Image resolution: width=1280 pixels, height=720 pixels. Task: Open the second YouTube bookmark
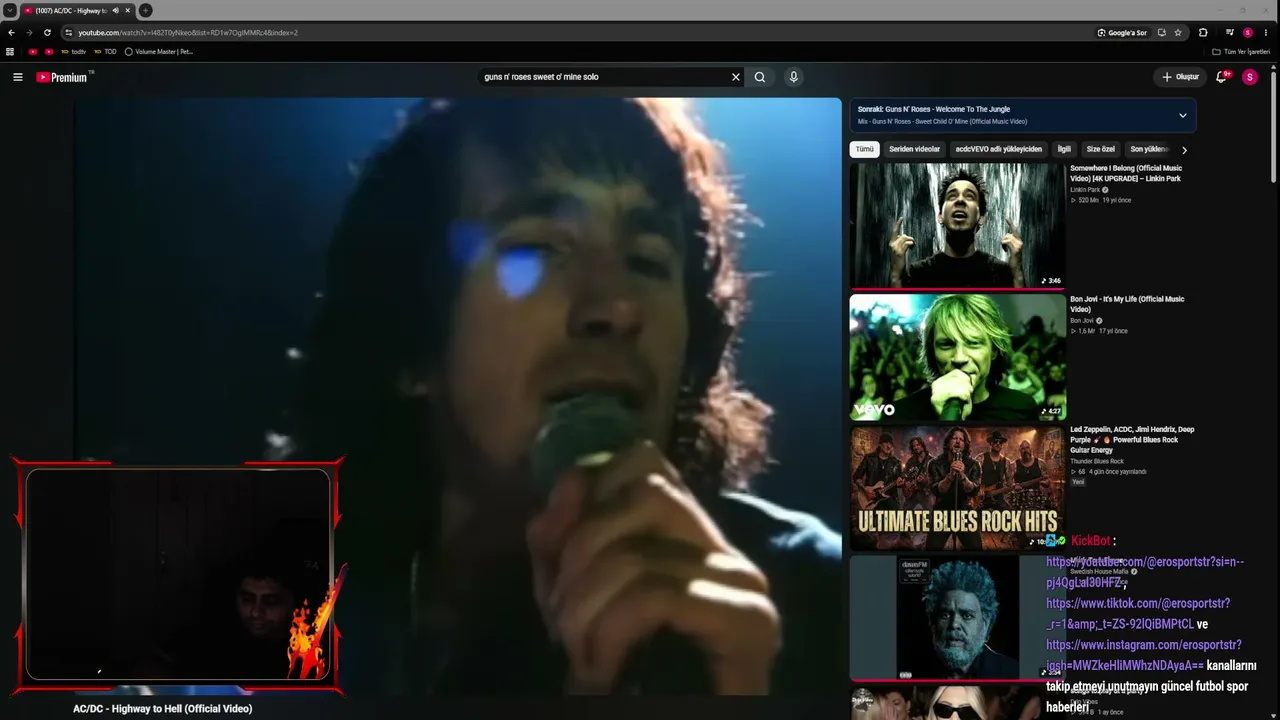point(49,51)
